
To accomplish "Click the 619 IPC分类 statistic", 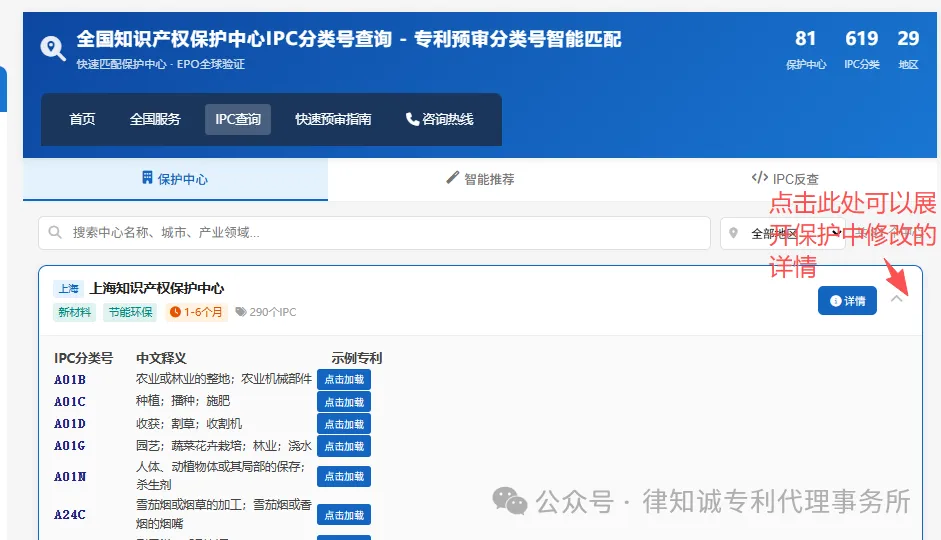I will [x=862, y=49].
